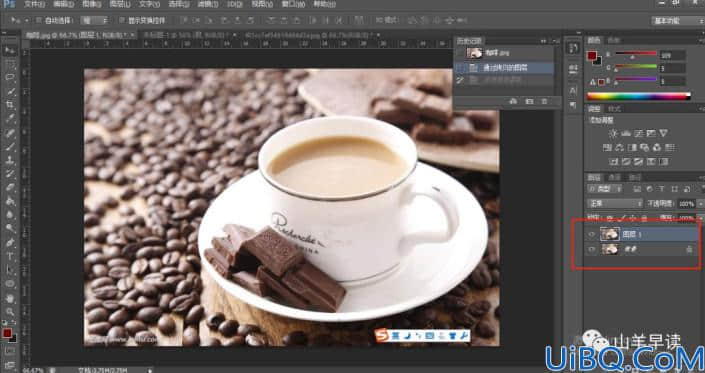Add a Color Balance adjustment
The width and height of the screenshot is (705, 373).
tap(620, 147)
